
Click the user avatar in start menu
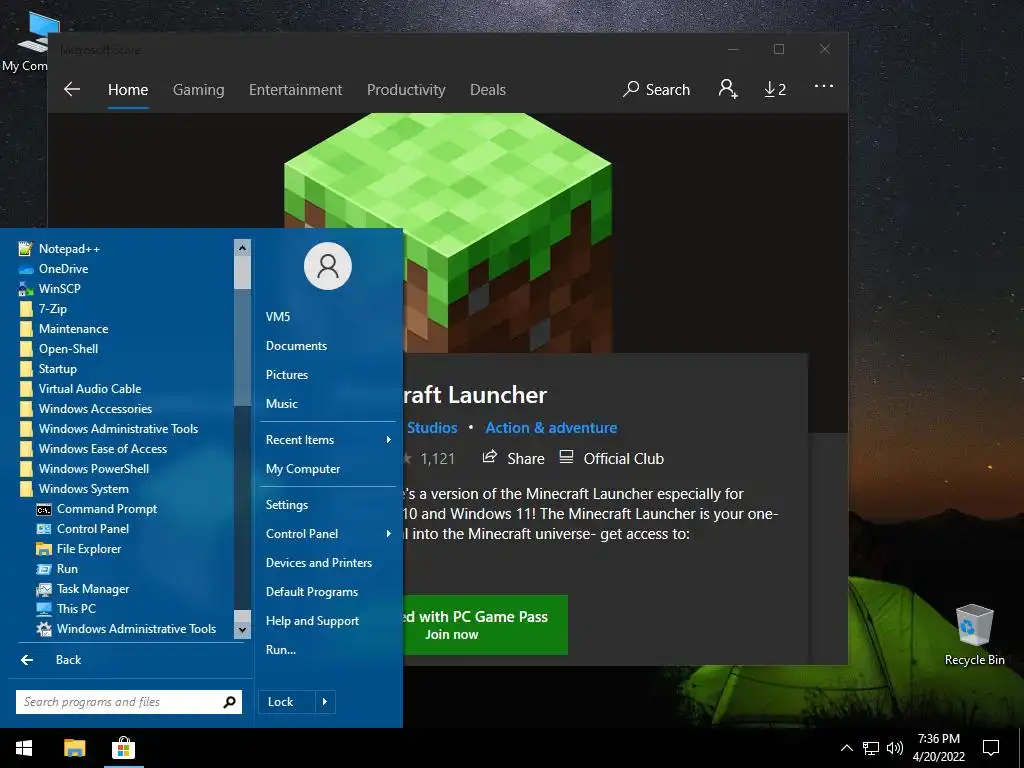(328, 266)
